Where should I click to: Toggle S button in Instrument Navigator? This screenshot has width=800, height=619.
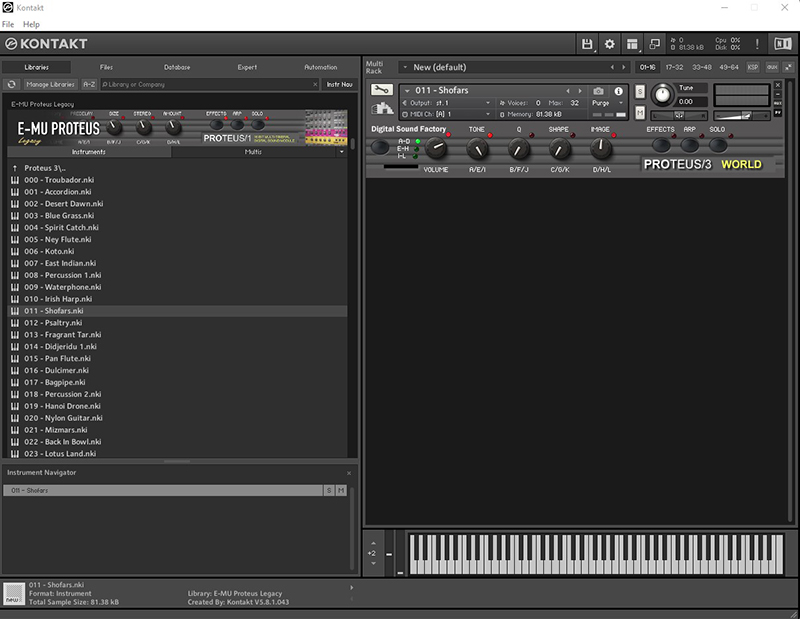(329, 490)
